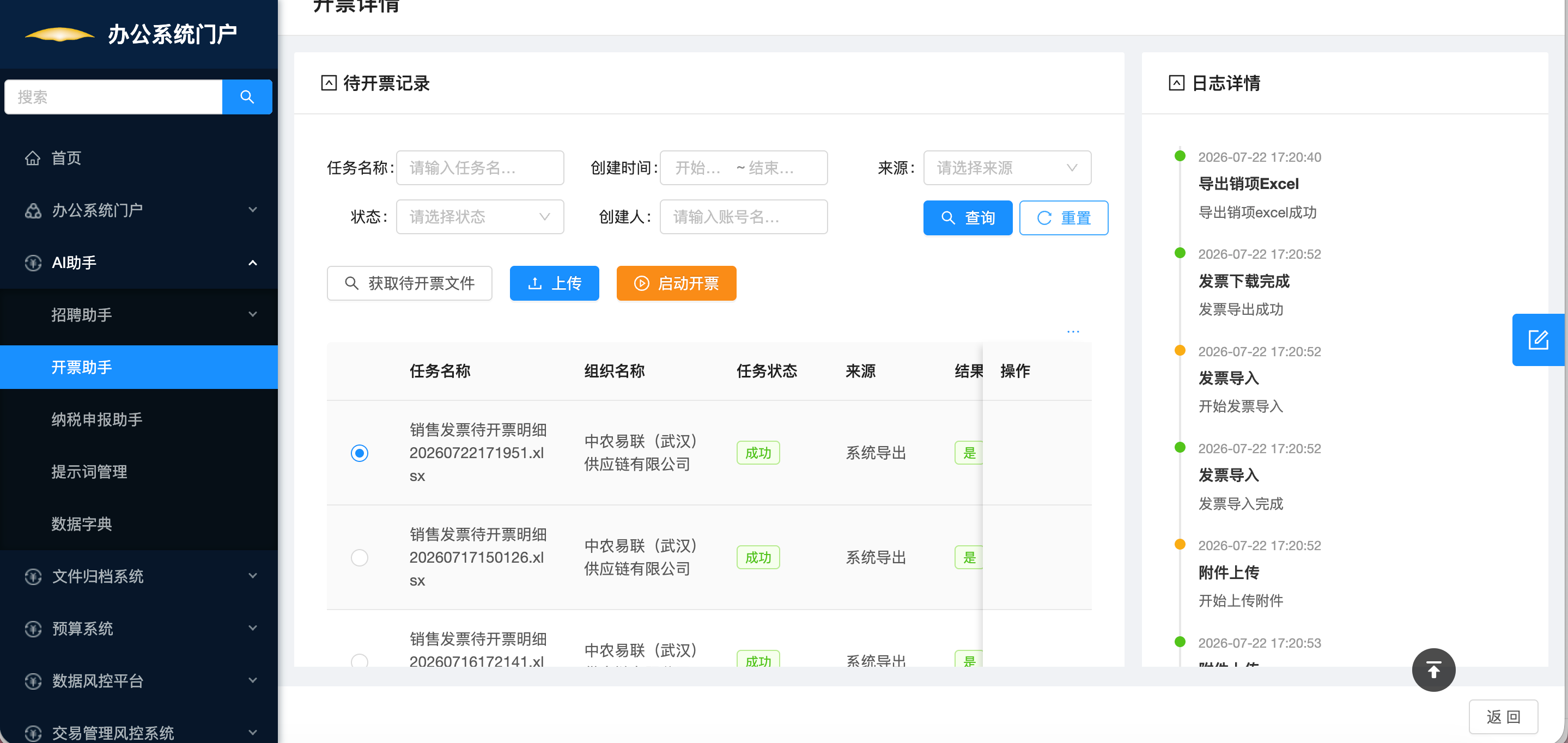Click the 2026-07-22 17:20:40 log timestamp
Screen dimensions: 1568x743
tap(1260, 157)
